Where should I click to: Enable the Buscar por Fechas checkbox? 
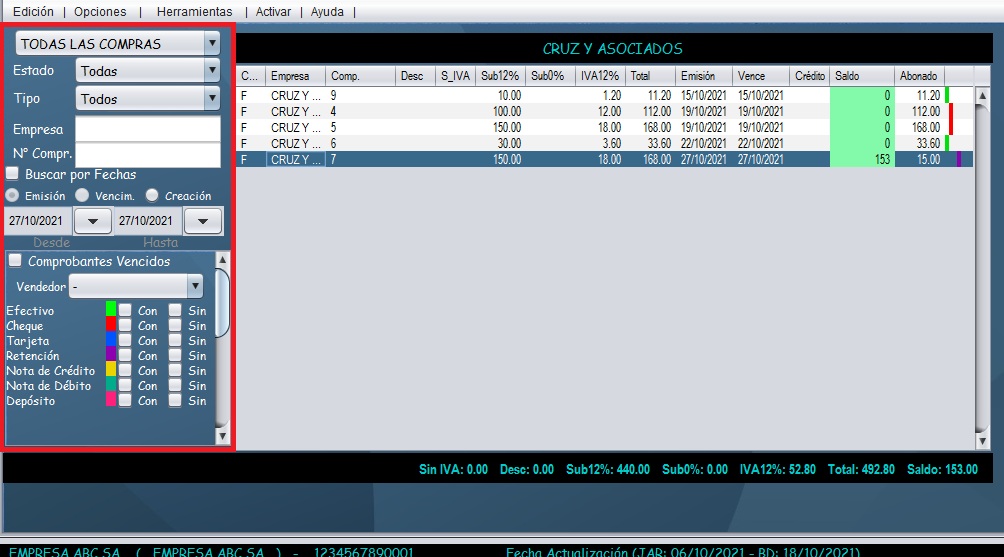[x=13, y=174]
